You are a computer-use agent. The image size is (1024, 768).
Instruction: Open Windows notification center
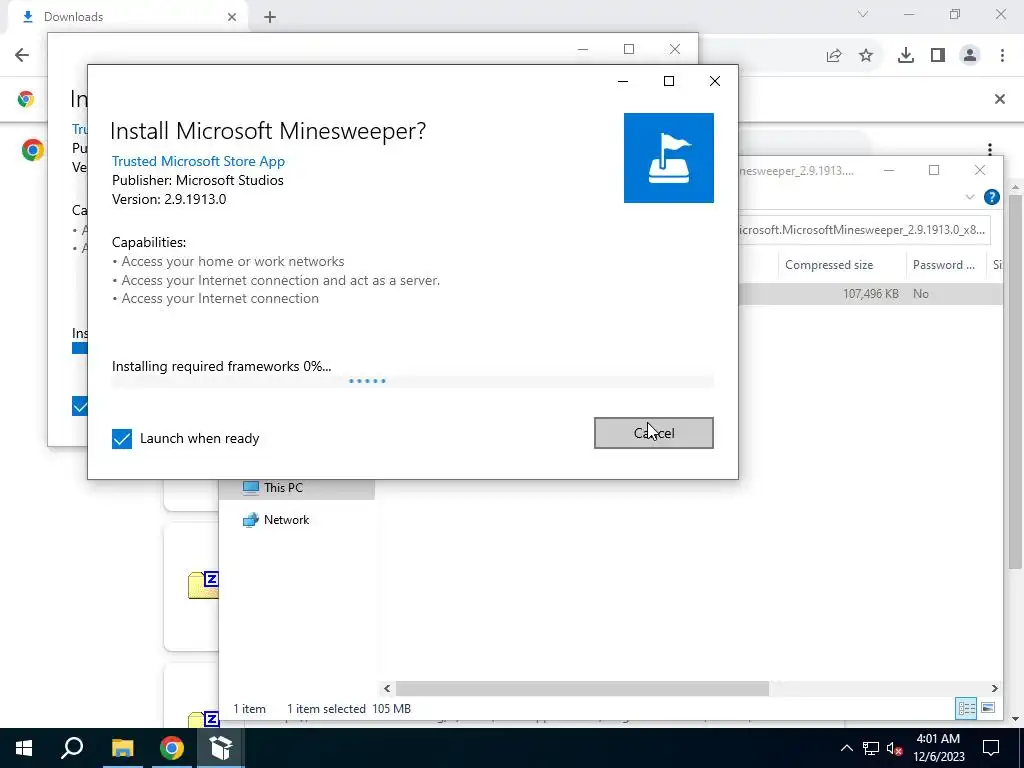click(x=991, y=748)
